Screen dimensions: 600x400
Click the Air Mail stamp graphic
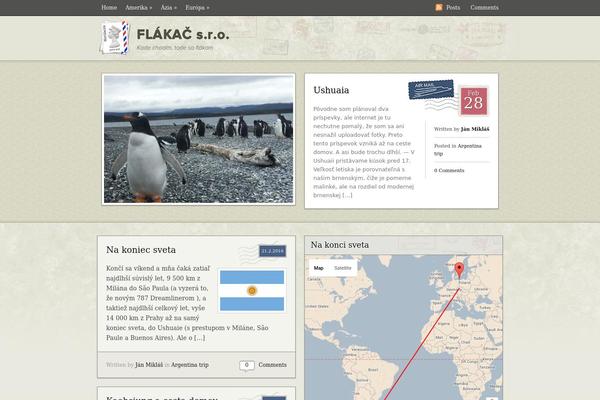coord(431,90)
